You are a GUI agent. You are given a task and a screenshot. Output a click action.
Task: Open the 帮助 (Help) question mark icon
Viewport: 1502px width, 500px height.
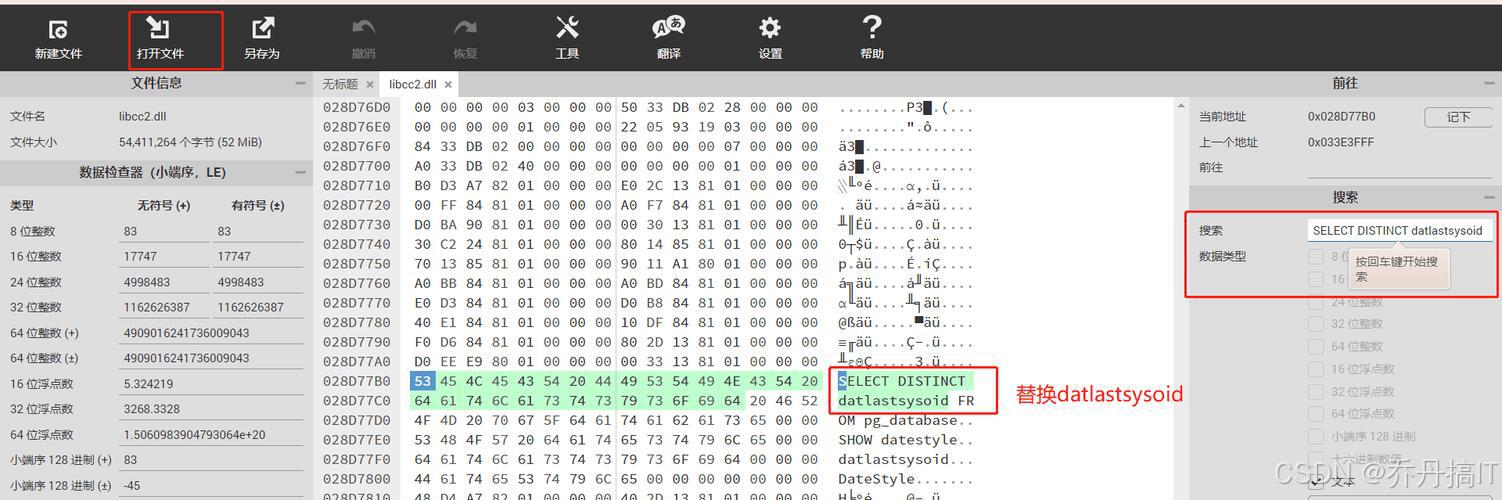pyautogui.click(x=872, y=28)
